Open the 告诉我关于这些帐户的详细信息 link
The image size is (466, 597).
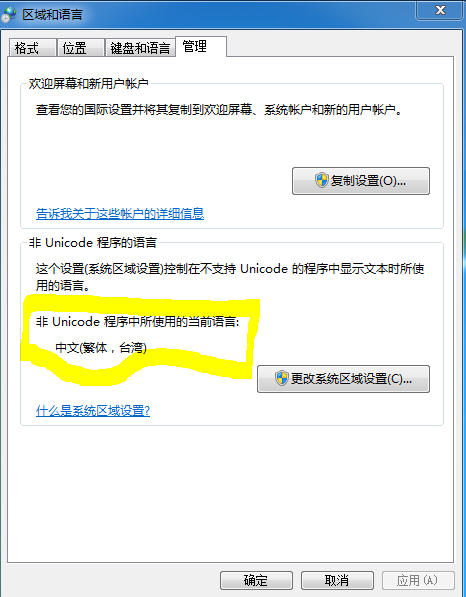120,214
